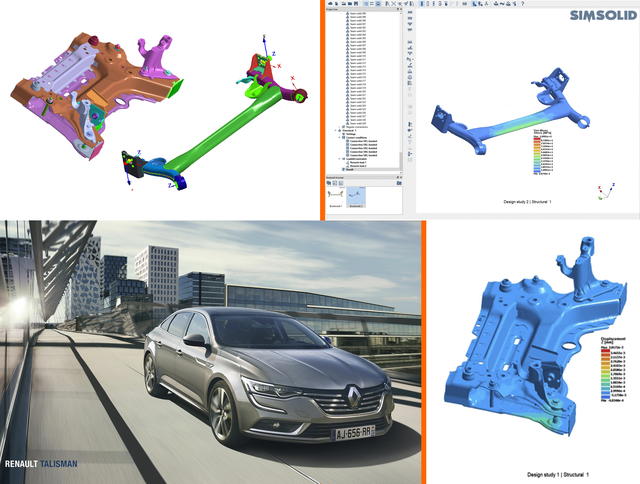Screen dimensions: 640x484
Task: Select the highlighted Bookmark 2 thumbnail
Action: tap(356, 197)
